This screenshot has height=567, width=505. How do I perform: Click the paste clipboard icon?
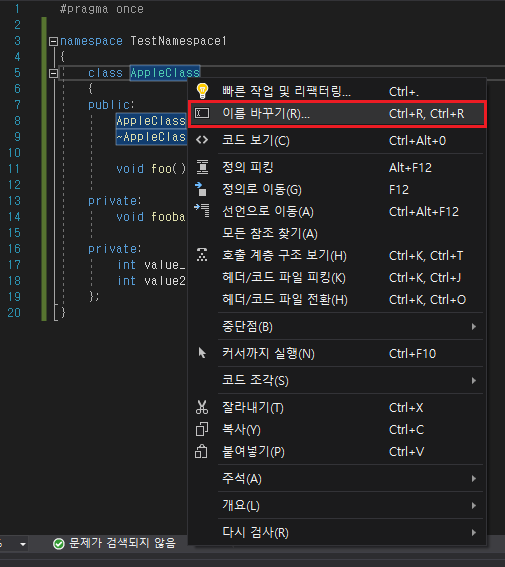[x=201, y=451]
